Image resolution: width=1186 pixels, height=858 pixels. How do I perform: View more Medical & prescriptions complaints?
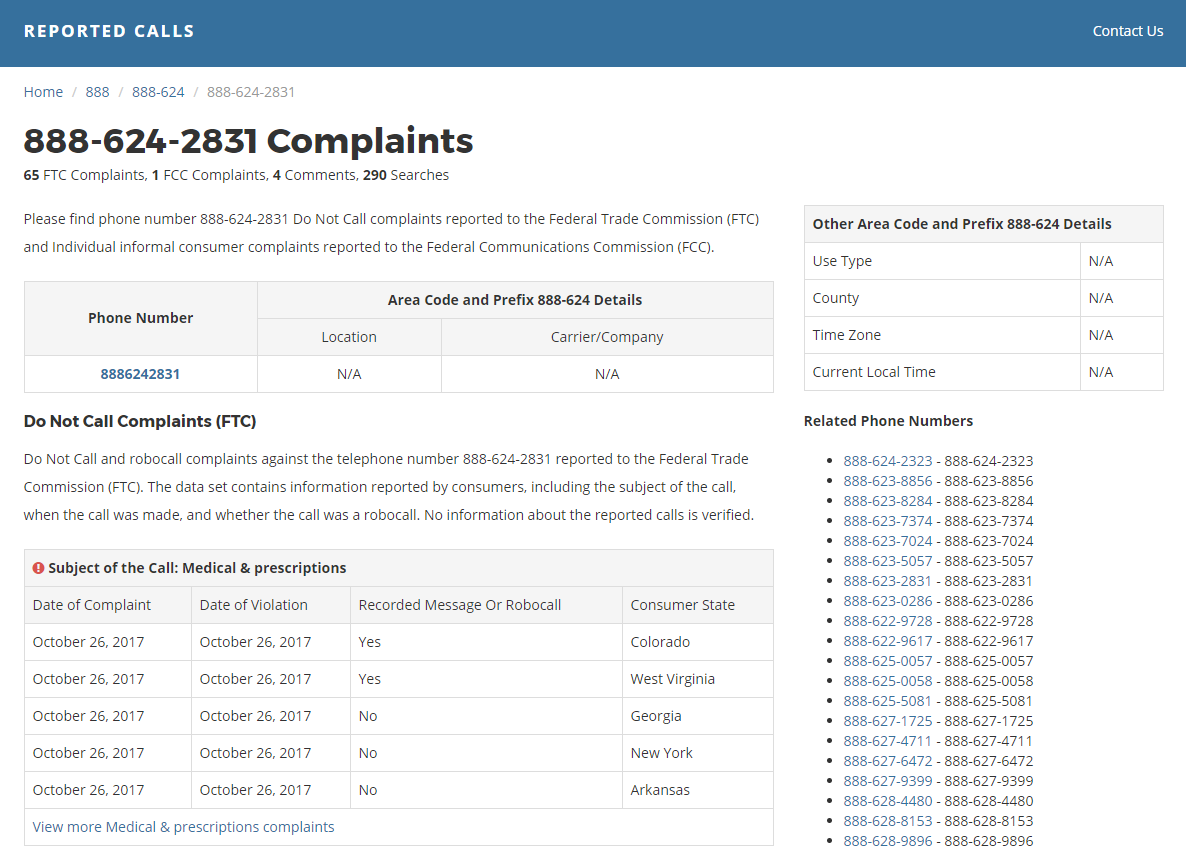(x=183, y=826)
